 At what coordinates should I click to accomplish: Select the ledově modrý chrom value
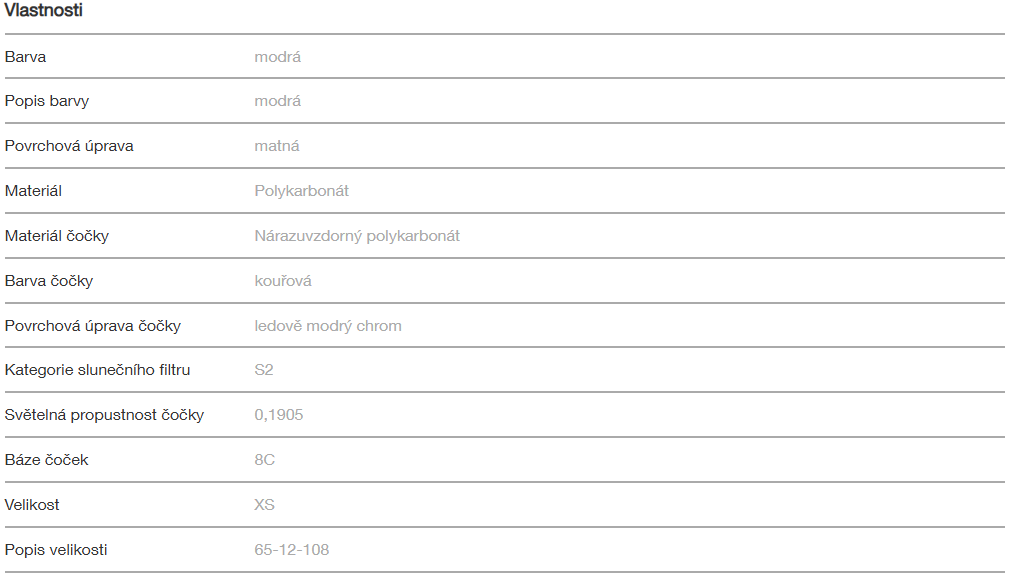328,326
